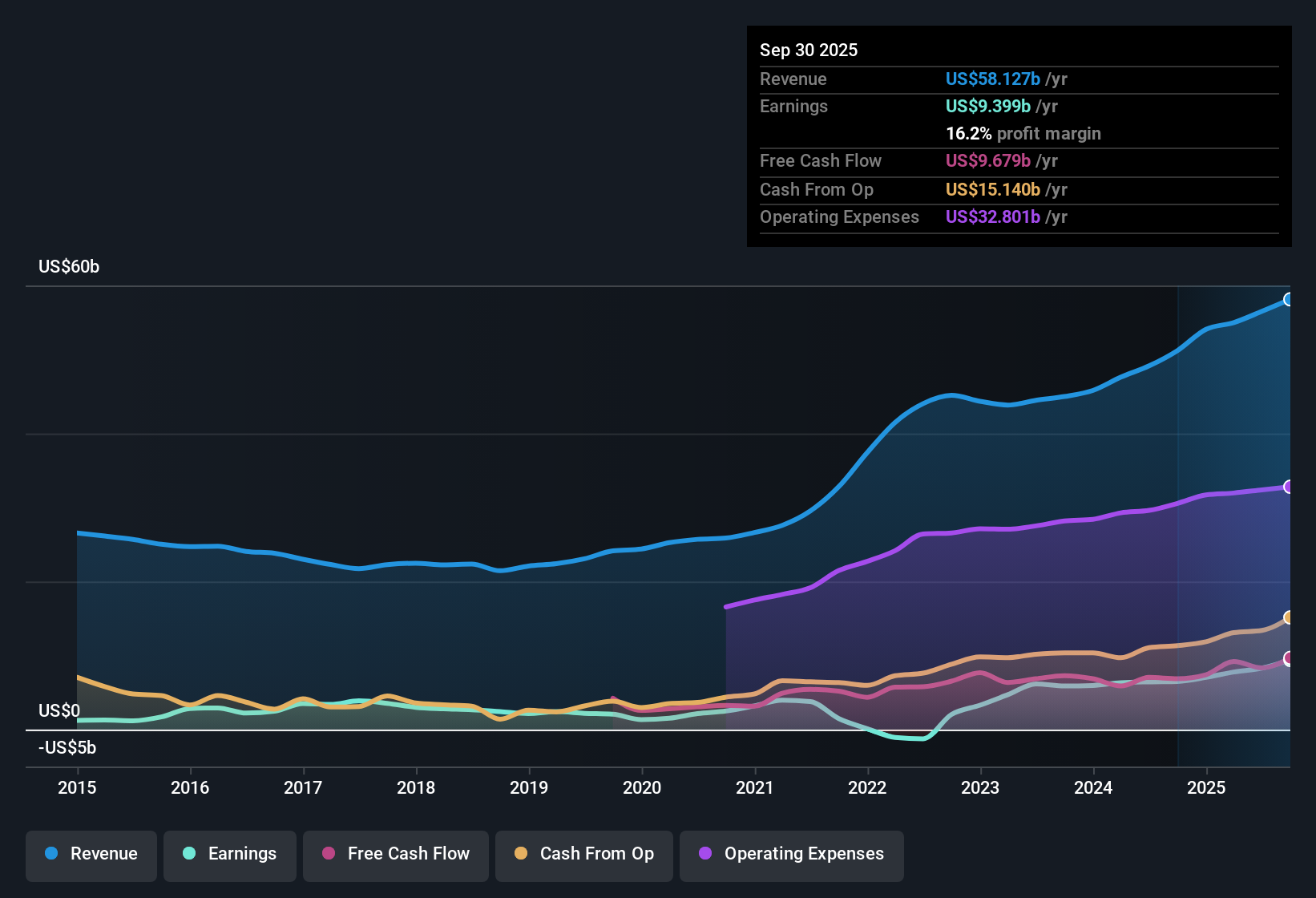Select the 2020 year label
Screen dimensions: 1316x898
tap(642, 788)
